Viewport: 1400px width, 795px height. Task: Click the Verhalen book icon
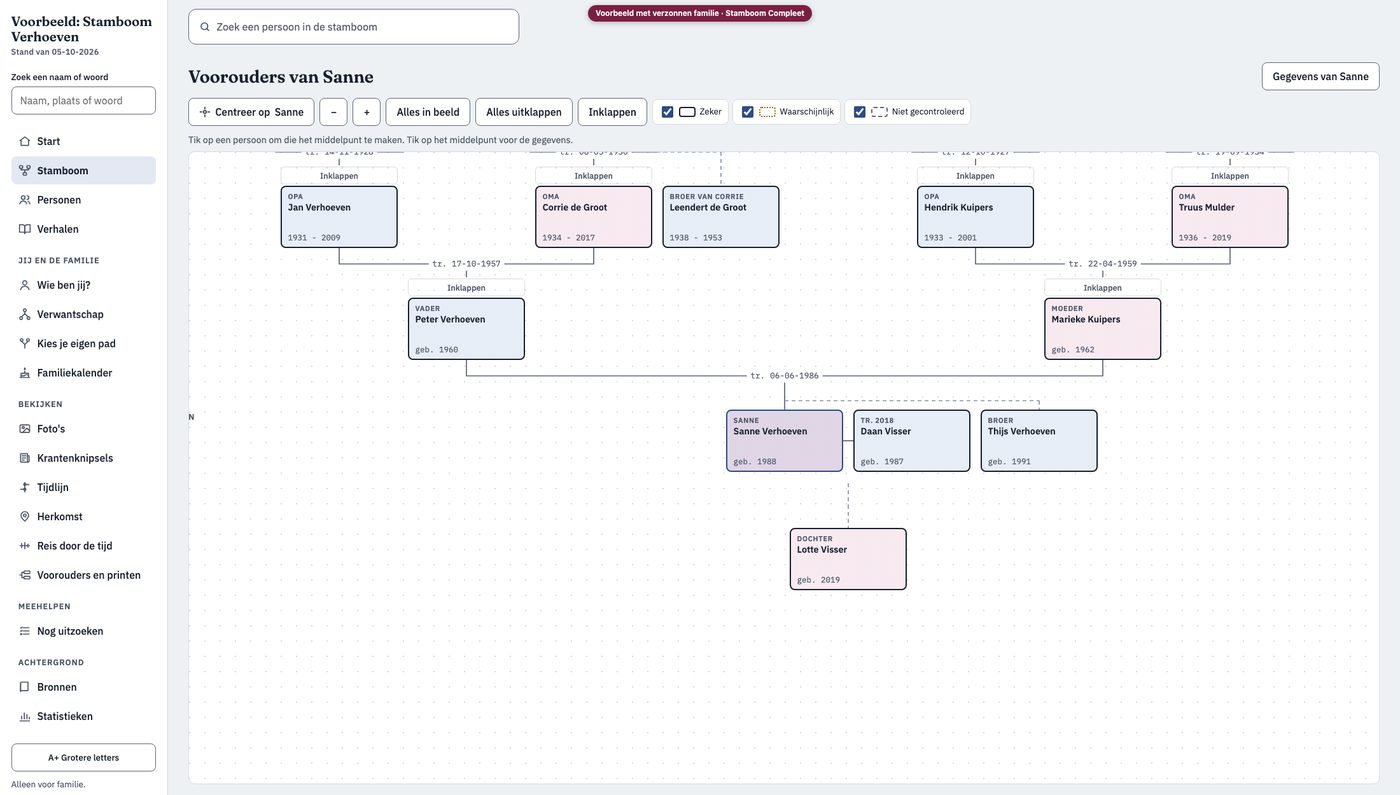point(25,229)
